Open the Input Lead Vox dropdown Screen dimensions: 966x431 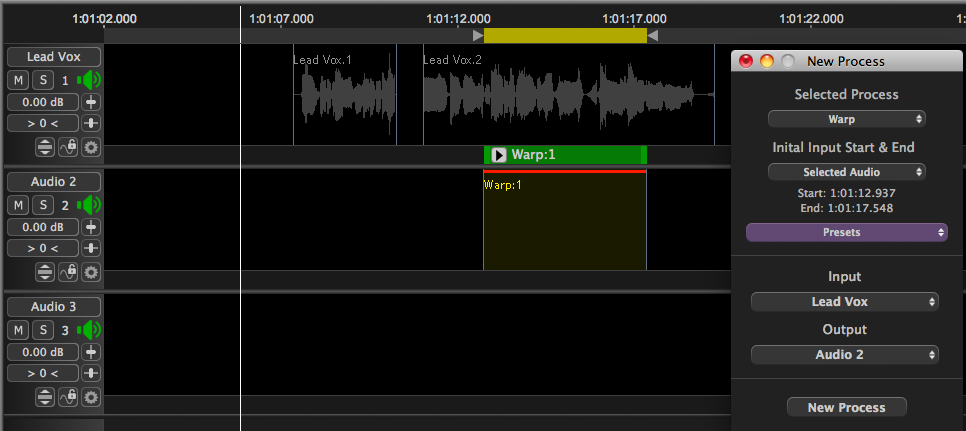tap(845, 301)
